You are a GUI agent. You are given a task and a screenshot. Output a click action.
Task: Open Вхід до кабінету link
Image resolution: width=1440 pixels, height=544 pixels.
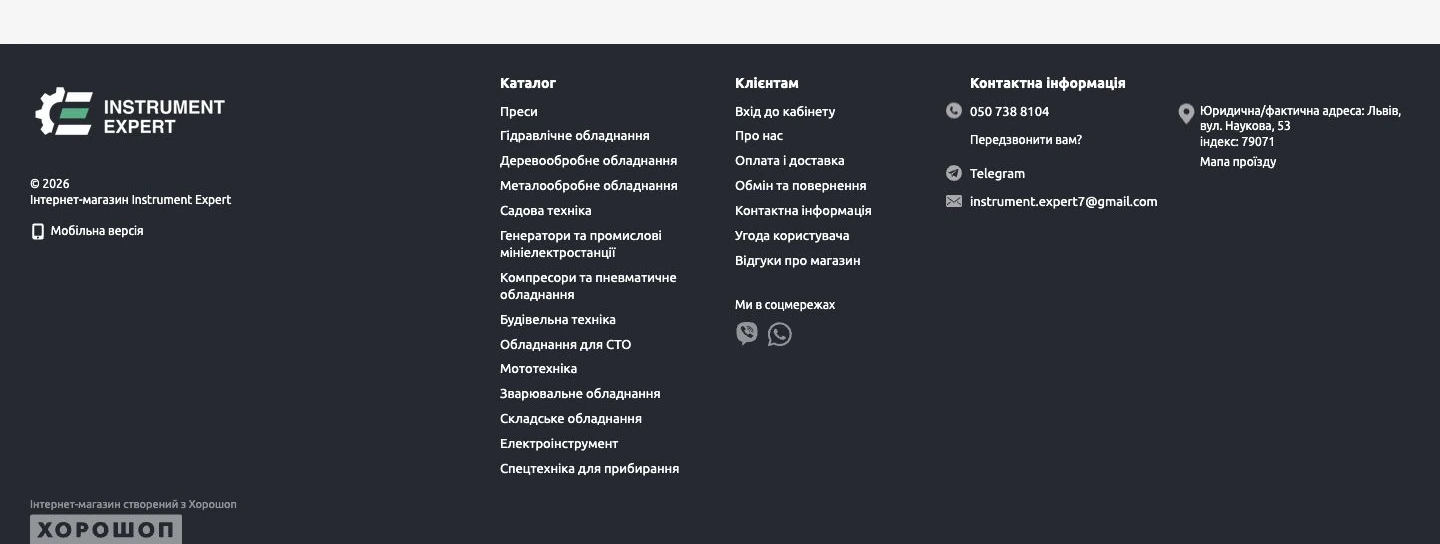785,112
